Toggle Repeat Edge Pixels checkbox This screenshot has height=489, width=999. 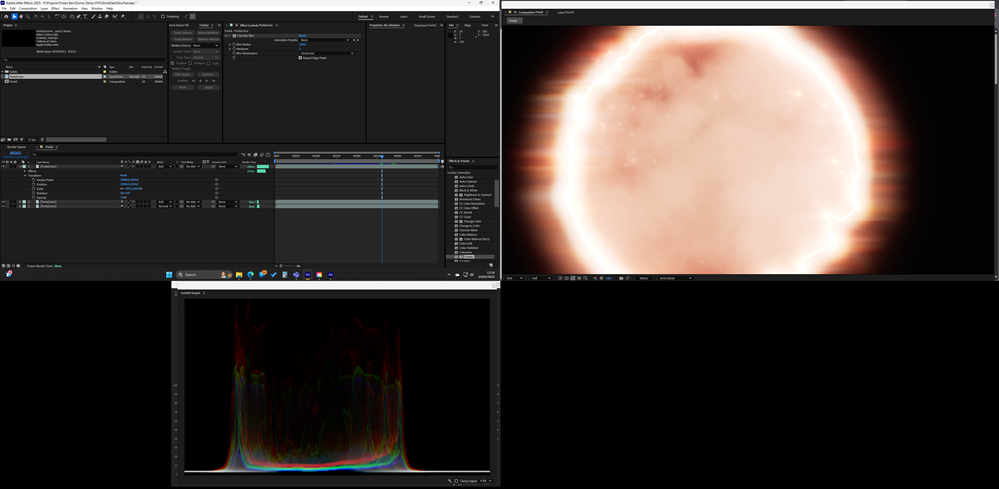click(301, 58)
